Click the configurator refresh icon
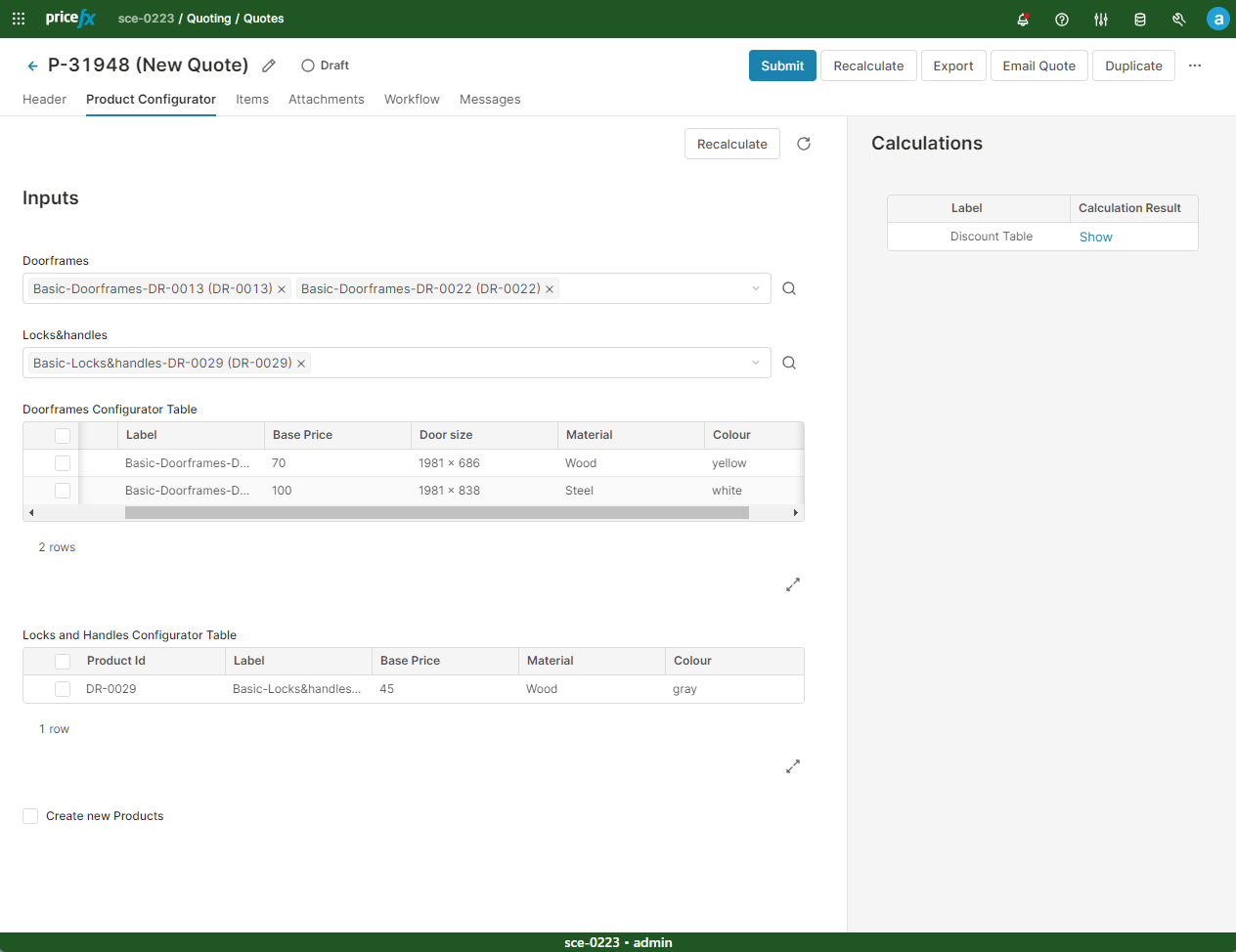 pyautogui.click(x=804, y=144)
